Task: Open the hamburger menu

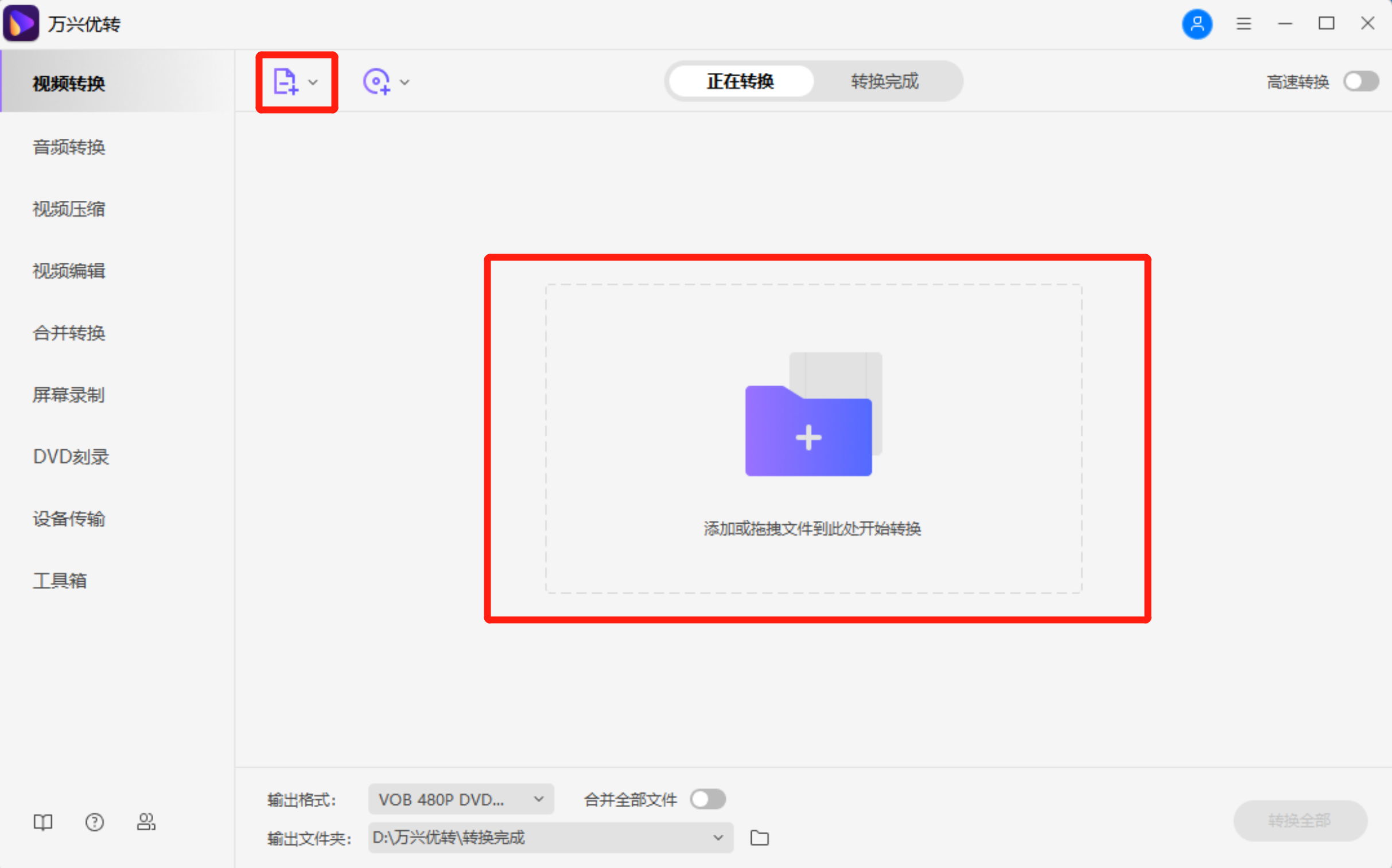Action: [x=1243, y=24]
